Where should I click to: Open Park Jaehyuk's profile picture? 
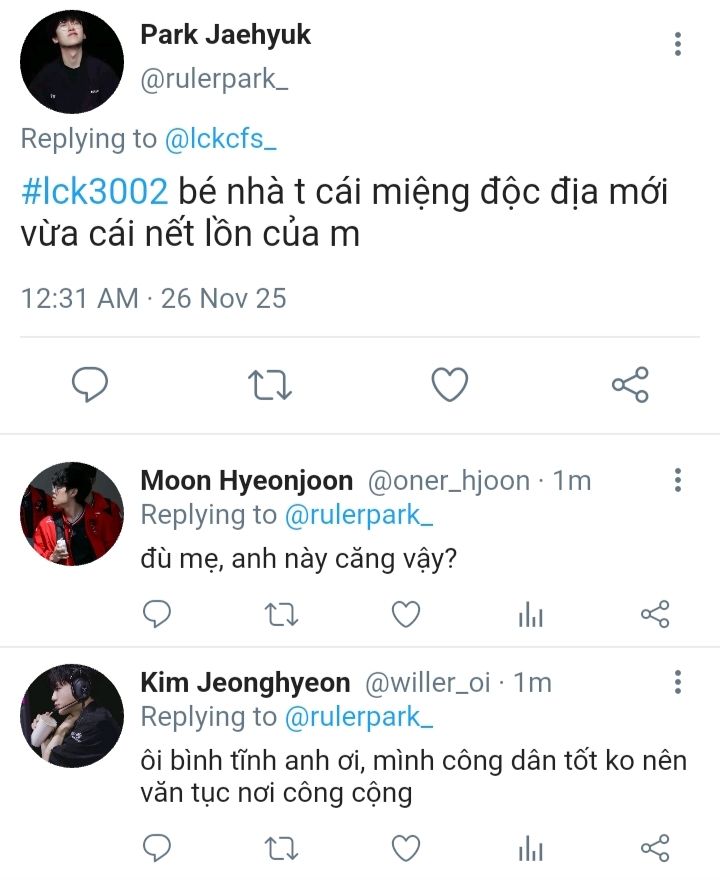point(72,62)
